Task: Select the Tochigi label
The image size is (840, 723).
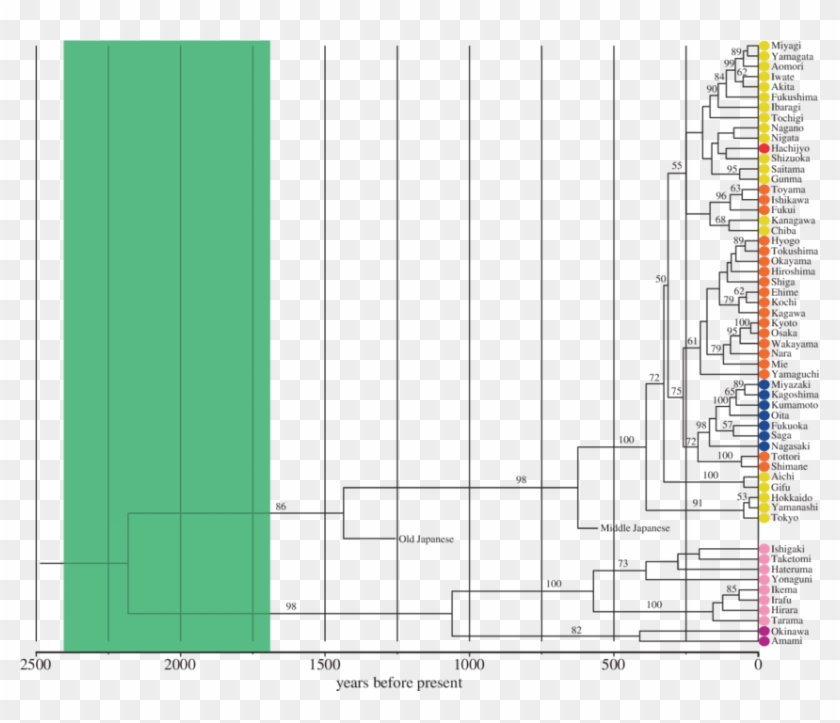Action: pos(787,118)
